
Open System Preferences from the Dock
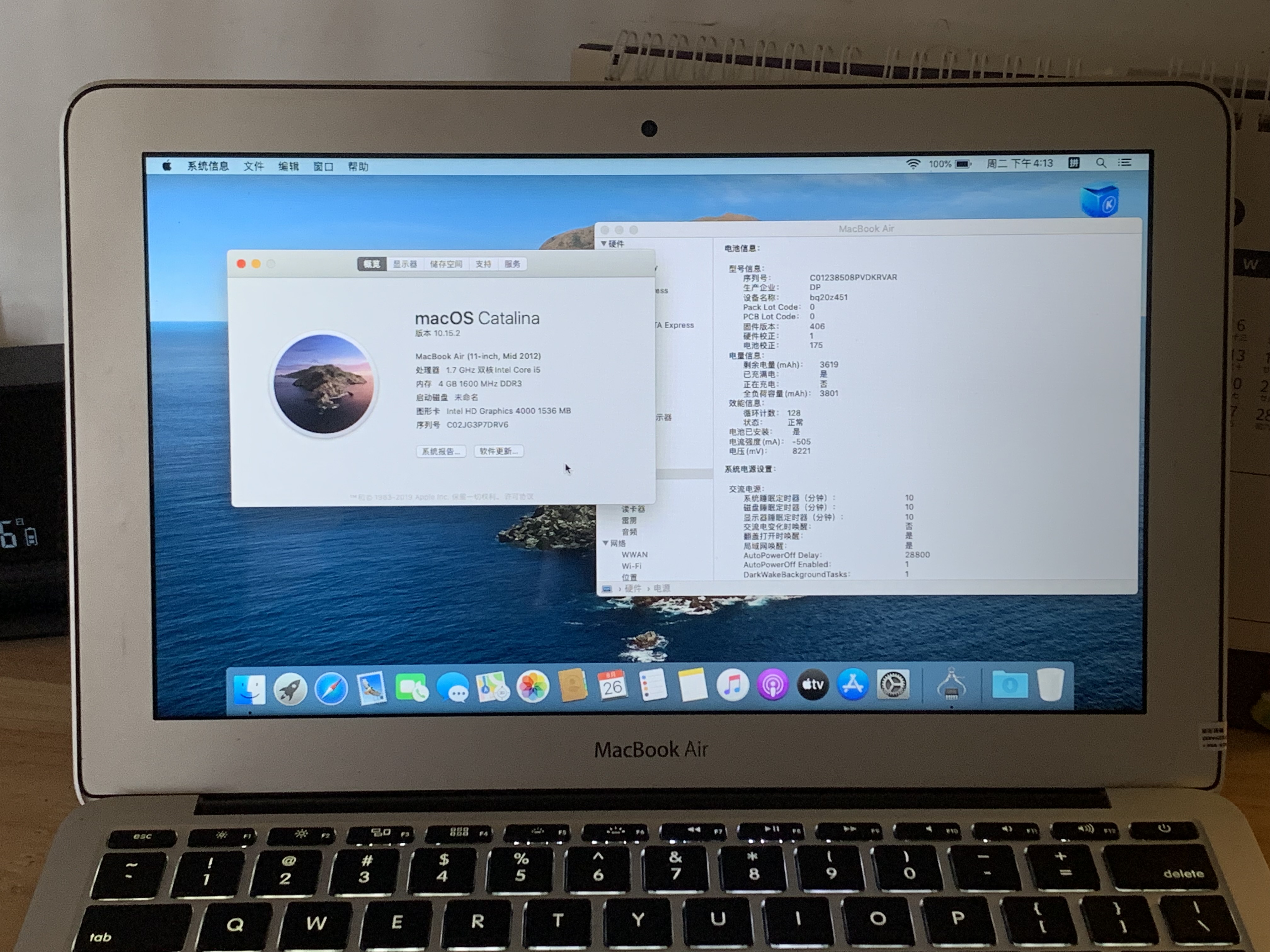tap(893, 685)
